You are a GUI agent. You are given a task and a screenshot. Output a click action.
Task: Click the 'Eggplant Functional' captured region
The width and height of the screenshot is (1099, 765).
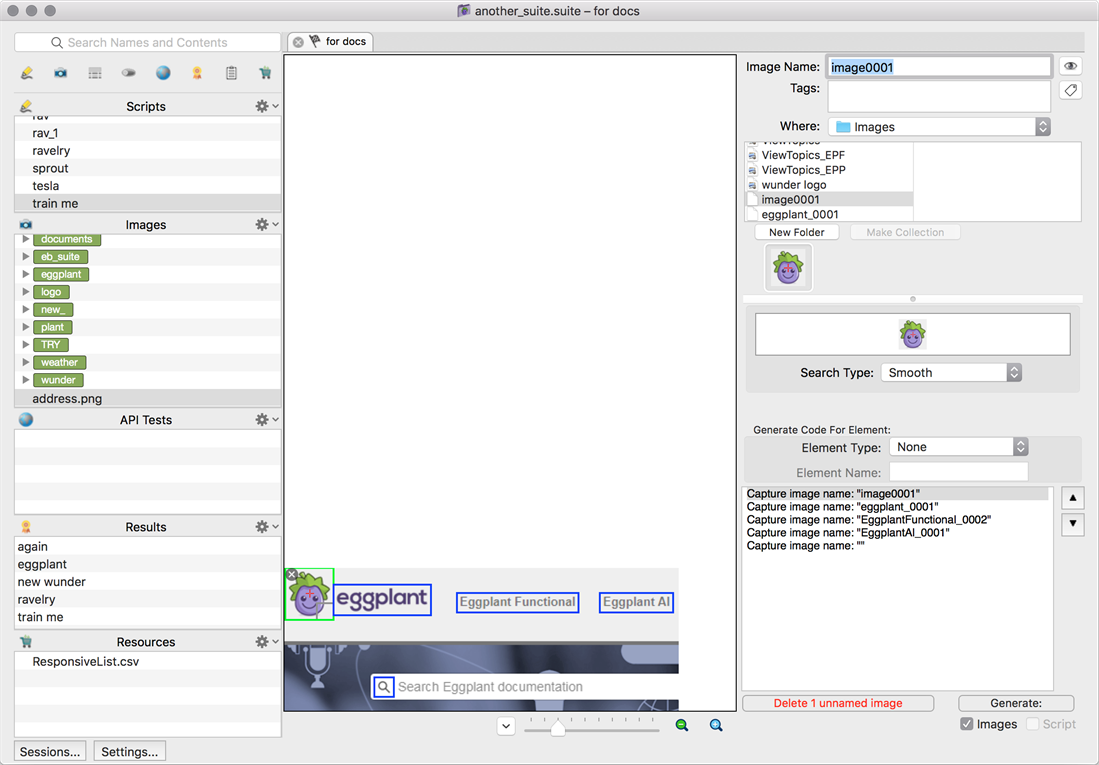click(x=517, y=602)
